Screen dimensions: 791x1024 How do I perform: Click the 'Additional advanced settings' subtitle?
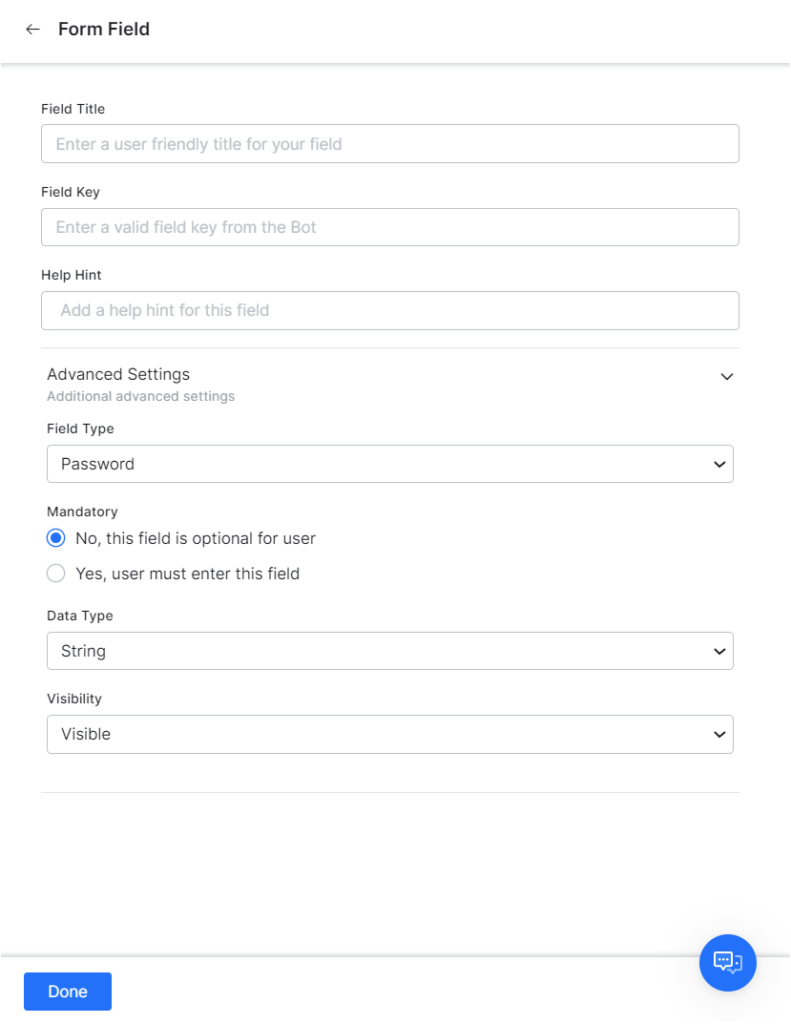(x=141, y=396)
